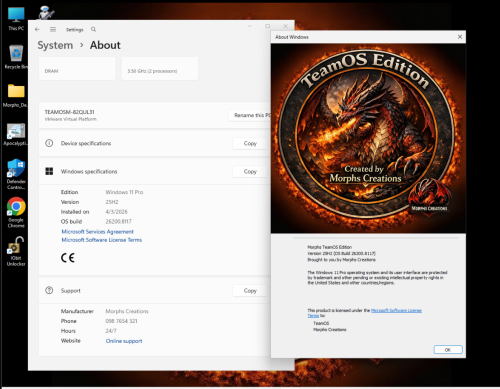Viewport: 500px width, 389px height.
Task: Select the Google Chrome desktop icon
Action: (x=16, y=212)
